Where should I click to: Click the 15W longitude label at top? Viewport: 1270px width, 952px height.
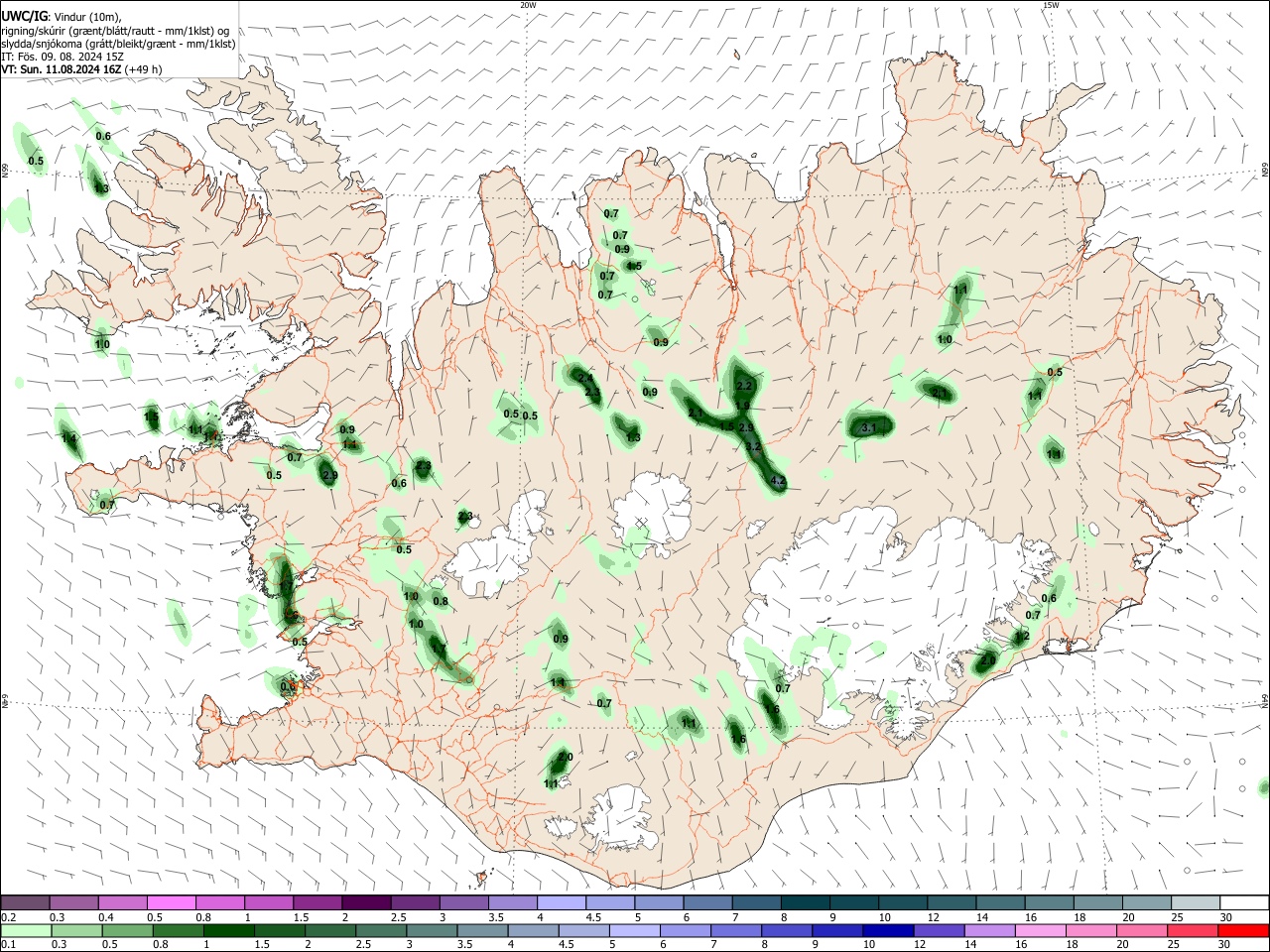point(1051,5)
